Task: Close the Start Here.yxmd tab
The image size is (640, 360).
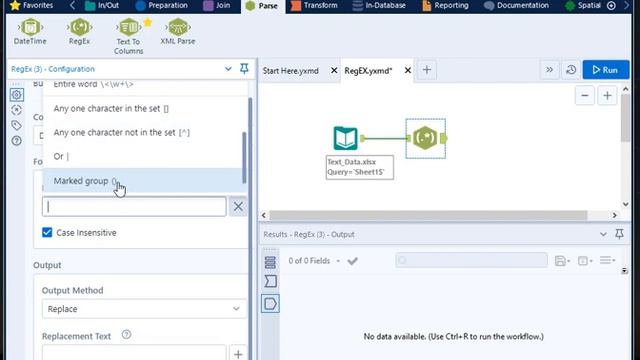Action: pyautogui.click(x=334, y=71)
